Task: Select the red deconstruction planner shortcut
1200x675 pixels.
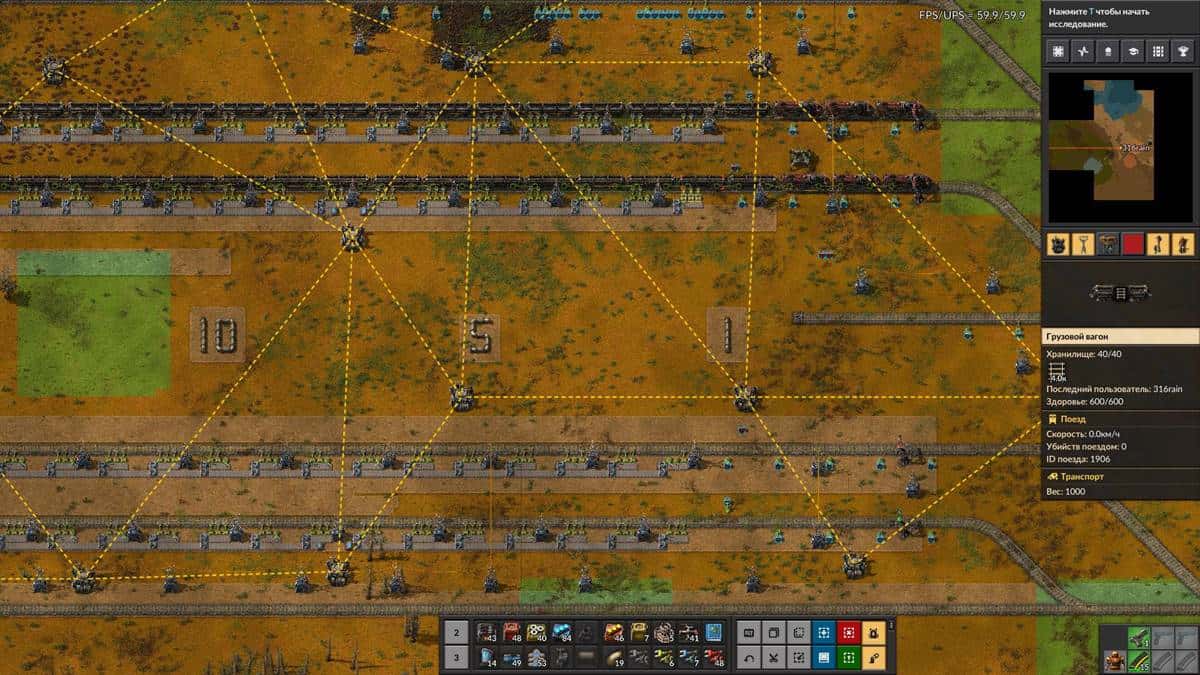Action: (x=848, y=632)
